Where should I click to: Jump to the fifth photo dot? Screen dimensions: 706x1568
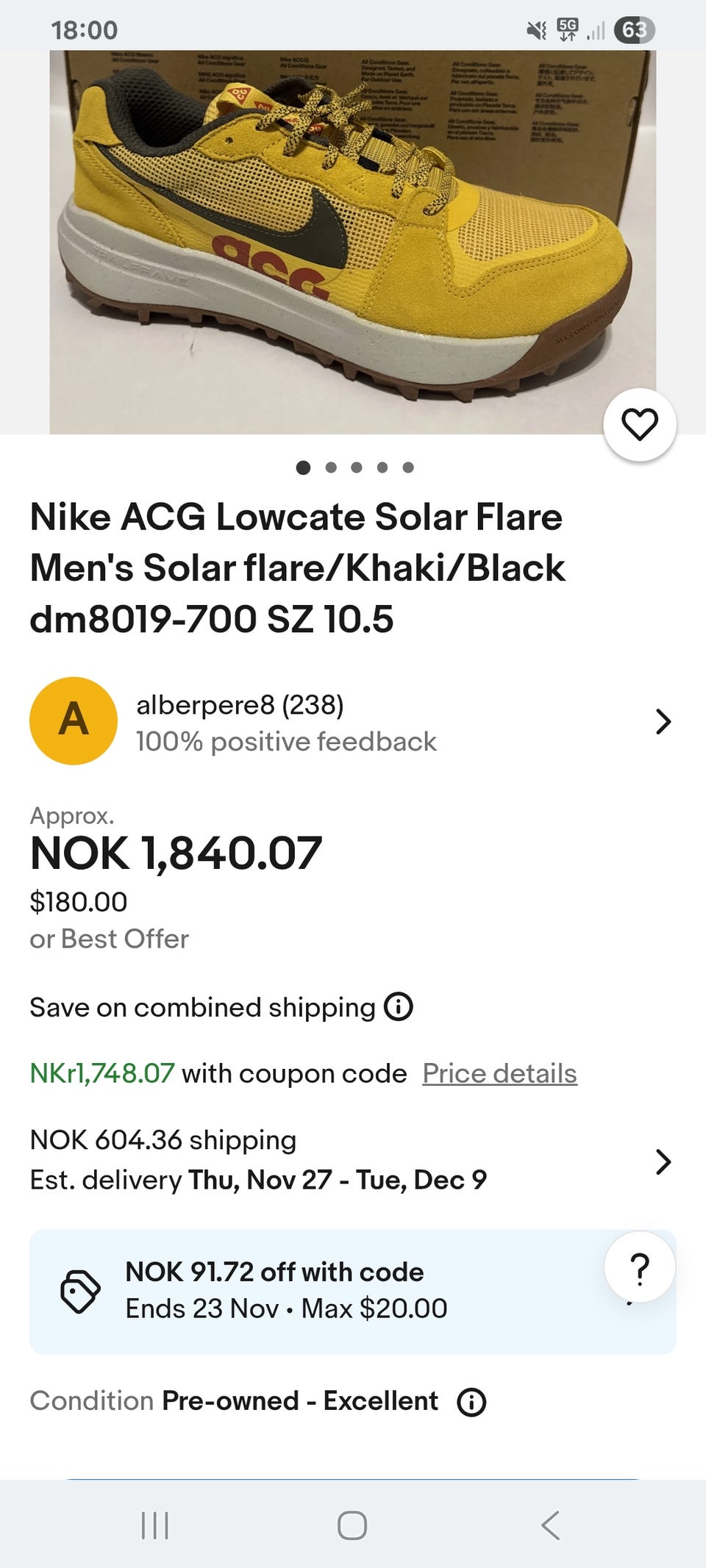pos(408,468)
